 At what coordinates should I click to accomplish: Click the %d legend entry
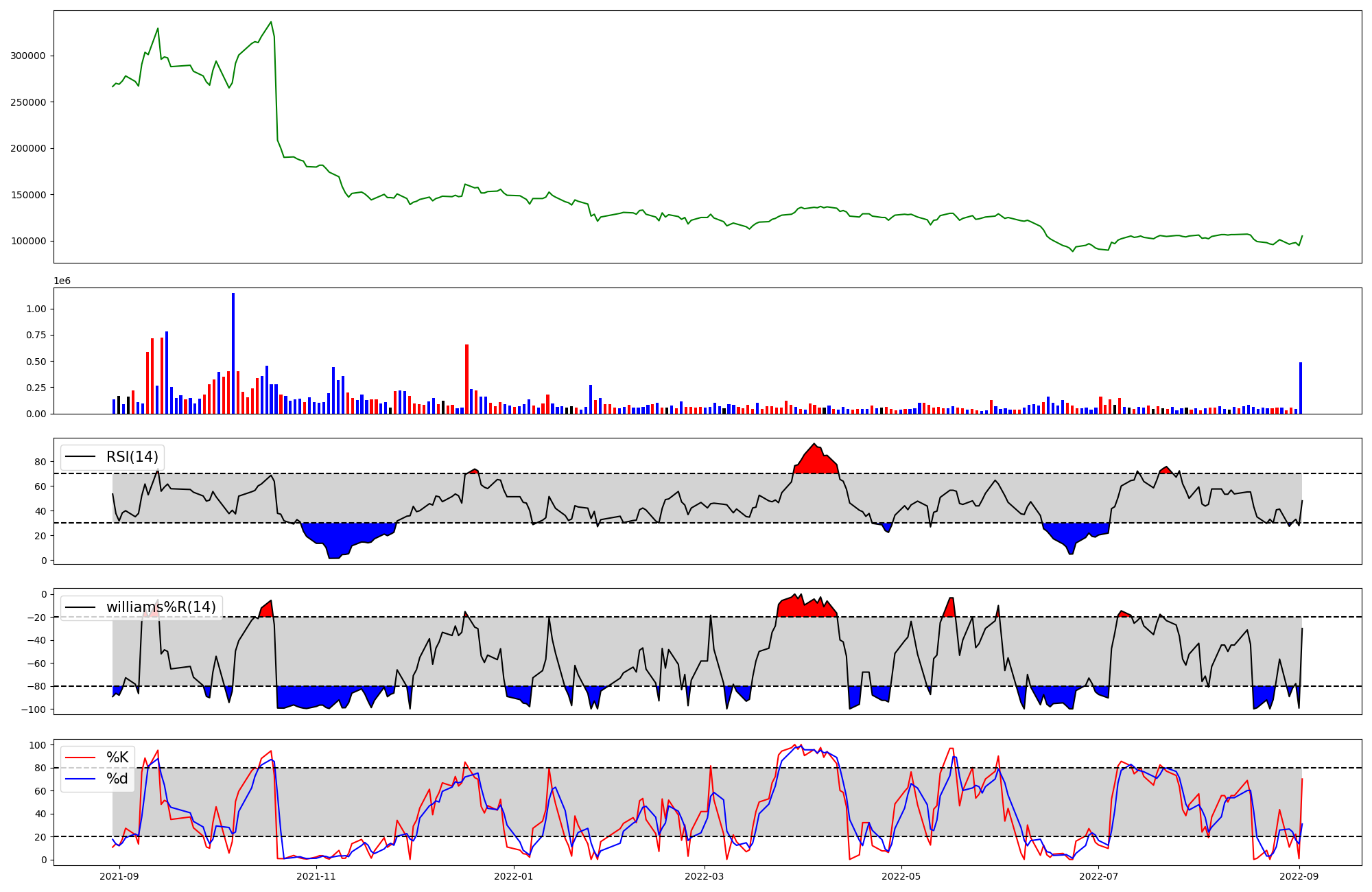pos(117,779)
